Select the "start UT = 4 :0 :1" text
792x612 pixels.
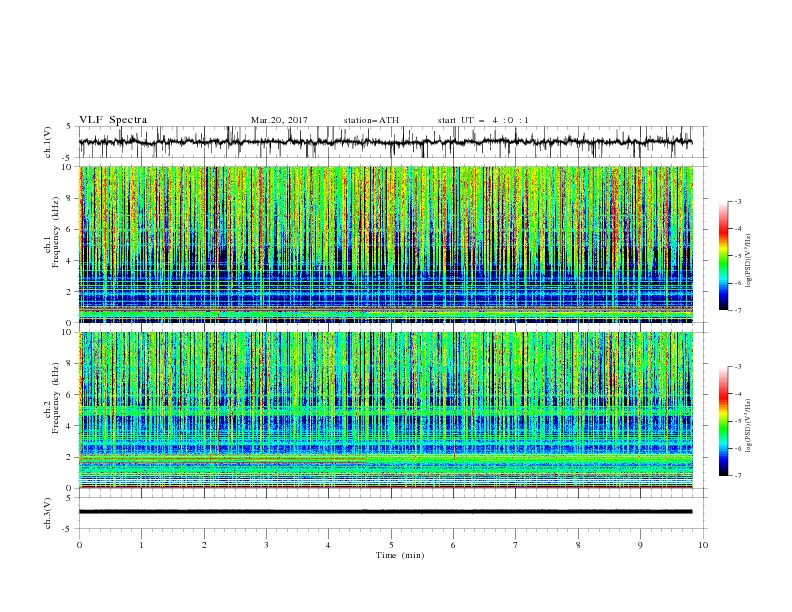[x=483, y=120]
